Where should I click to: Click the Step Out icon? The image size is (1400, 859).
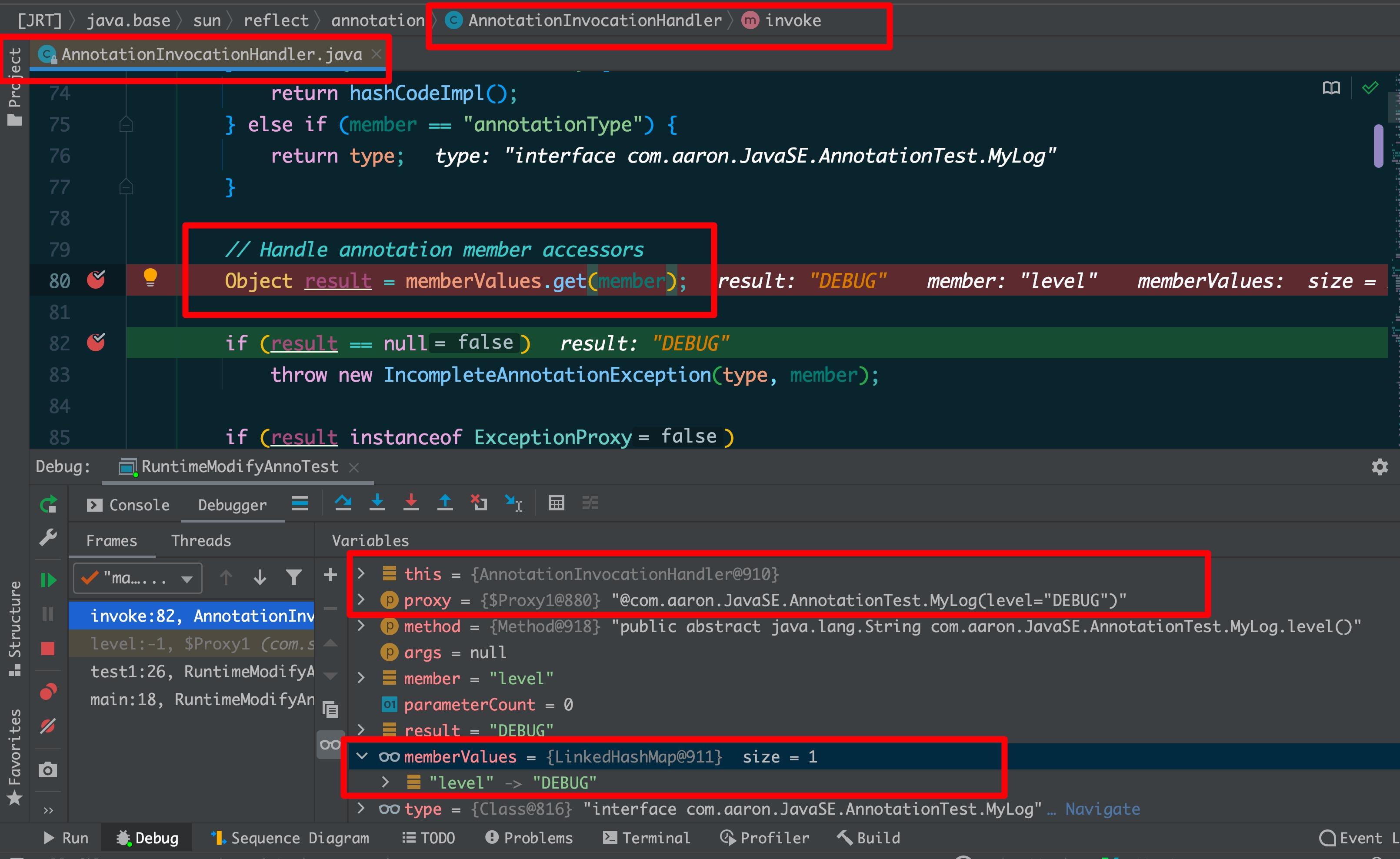[x=445, y=503]
